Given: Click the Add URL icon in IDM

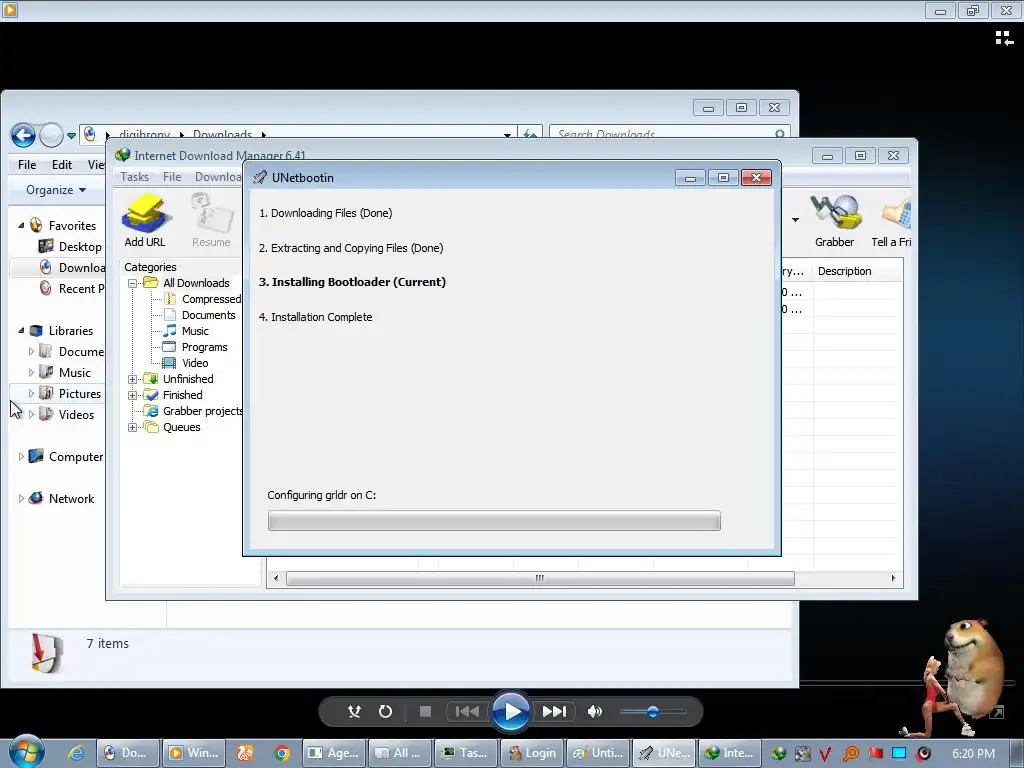Looking at the screenshot, I should (145, 220).
